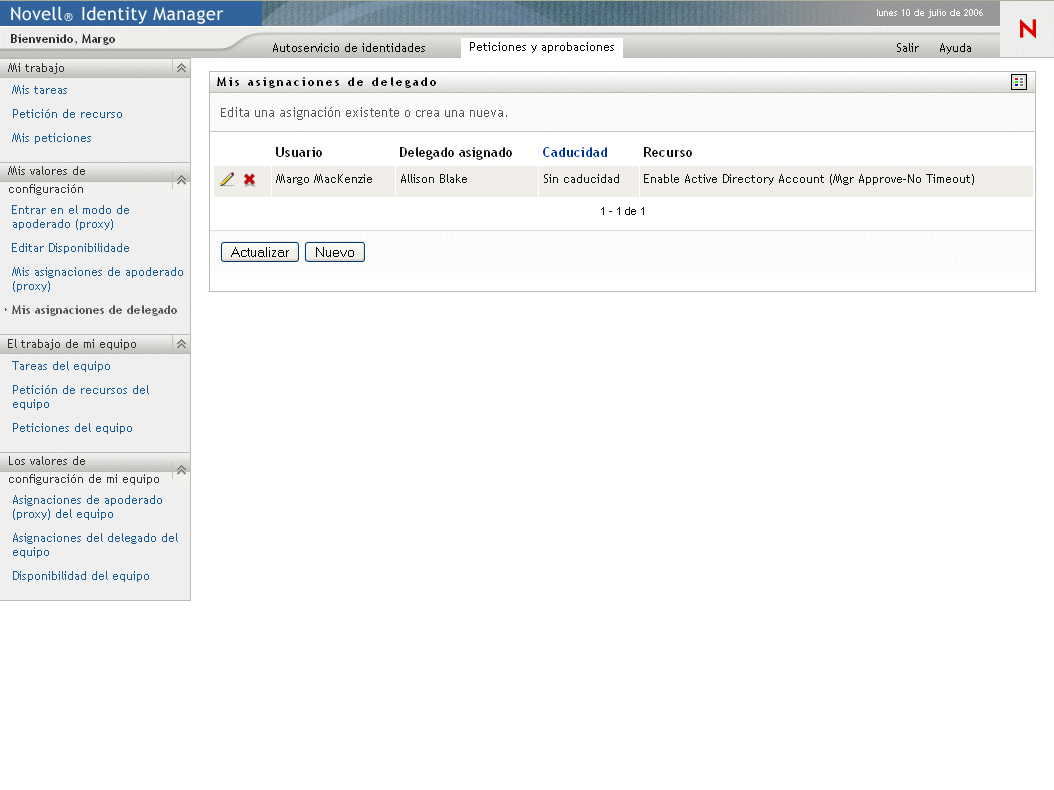Screen dimensions: 1054x790
Task: Open Entrar en el modo de apoderado
Action: (71, 217)
